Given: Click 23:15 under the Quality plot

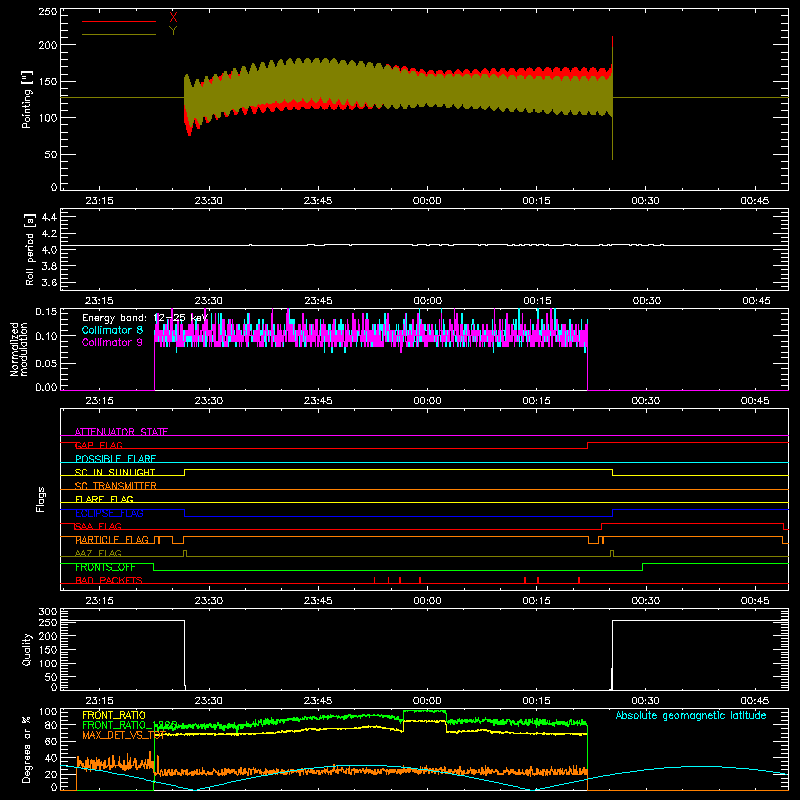Looking at the screenshot, I should coord(99,701).
